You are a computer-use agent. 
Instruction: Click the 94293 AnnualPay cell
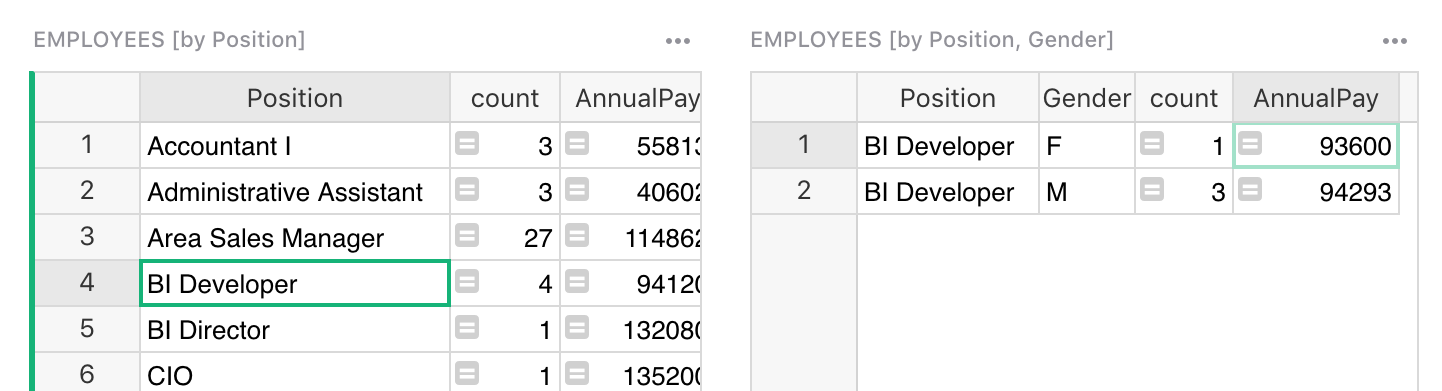click(1316, 191)
